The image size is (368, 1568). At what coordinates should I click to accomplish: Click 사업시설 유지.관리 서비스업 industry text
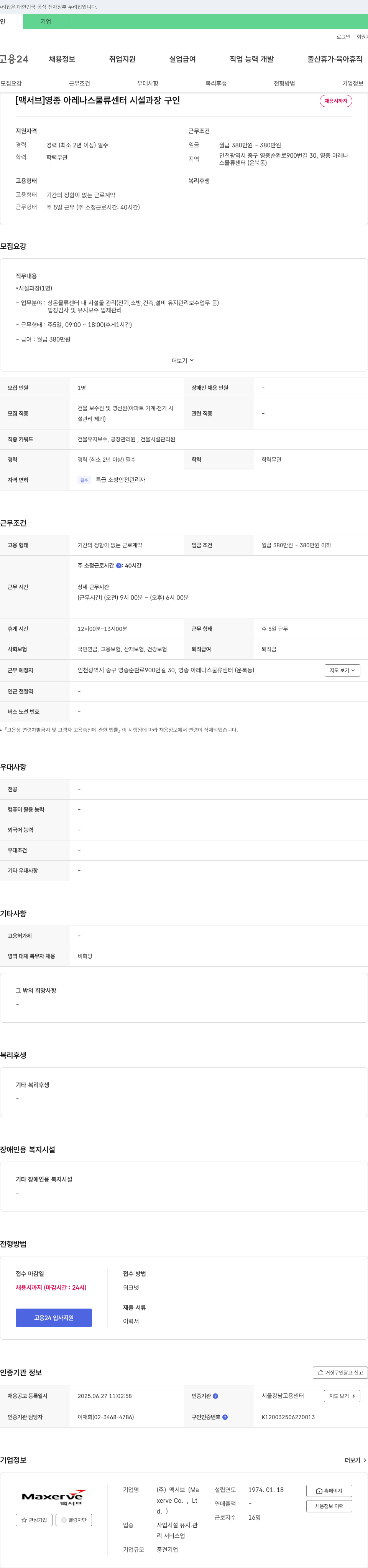177,1530
